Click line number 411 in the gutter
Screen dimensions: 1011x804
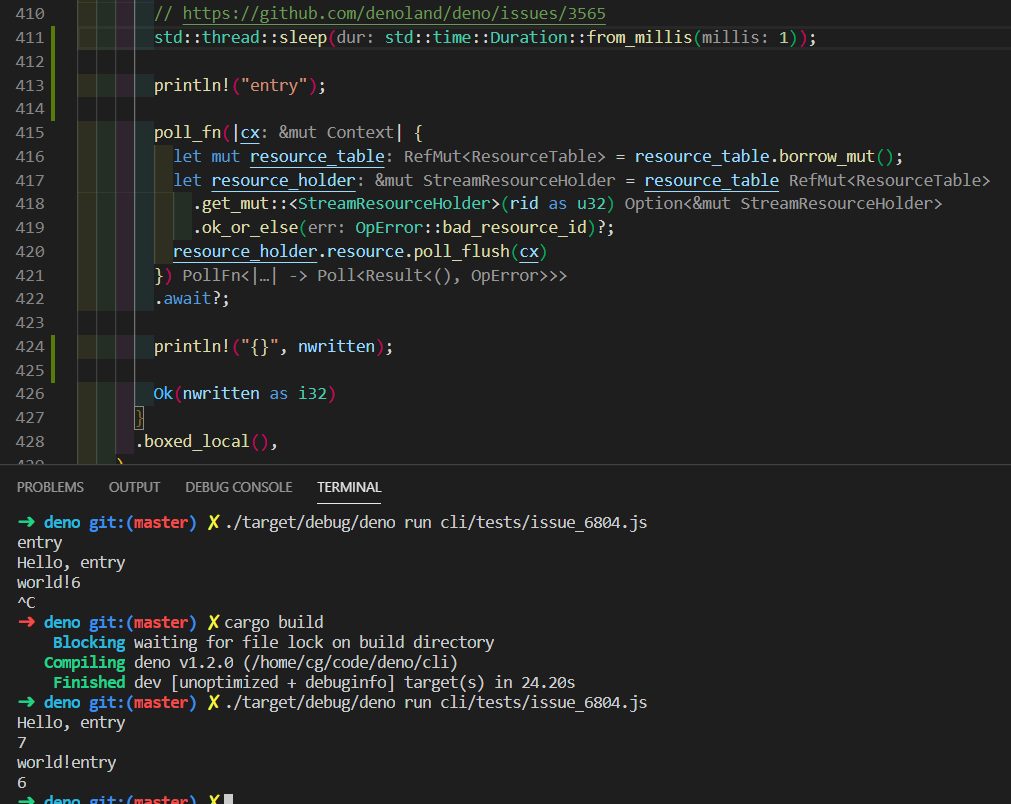(x=30, y=37)
